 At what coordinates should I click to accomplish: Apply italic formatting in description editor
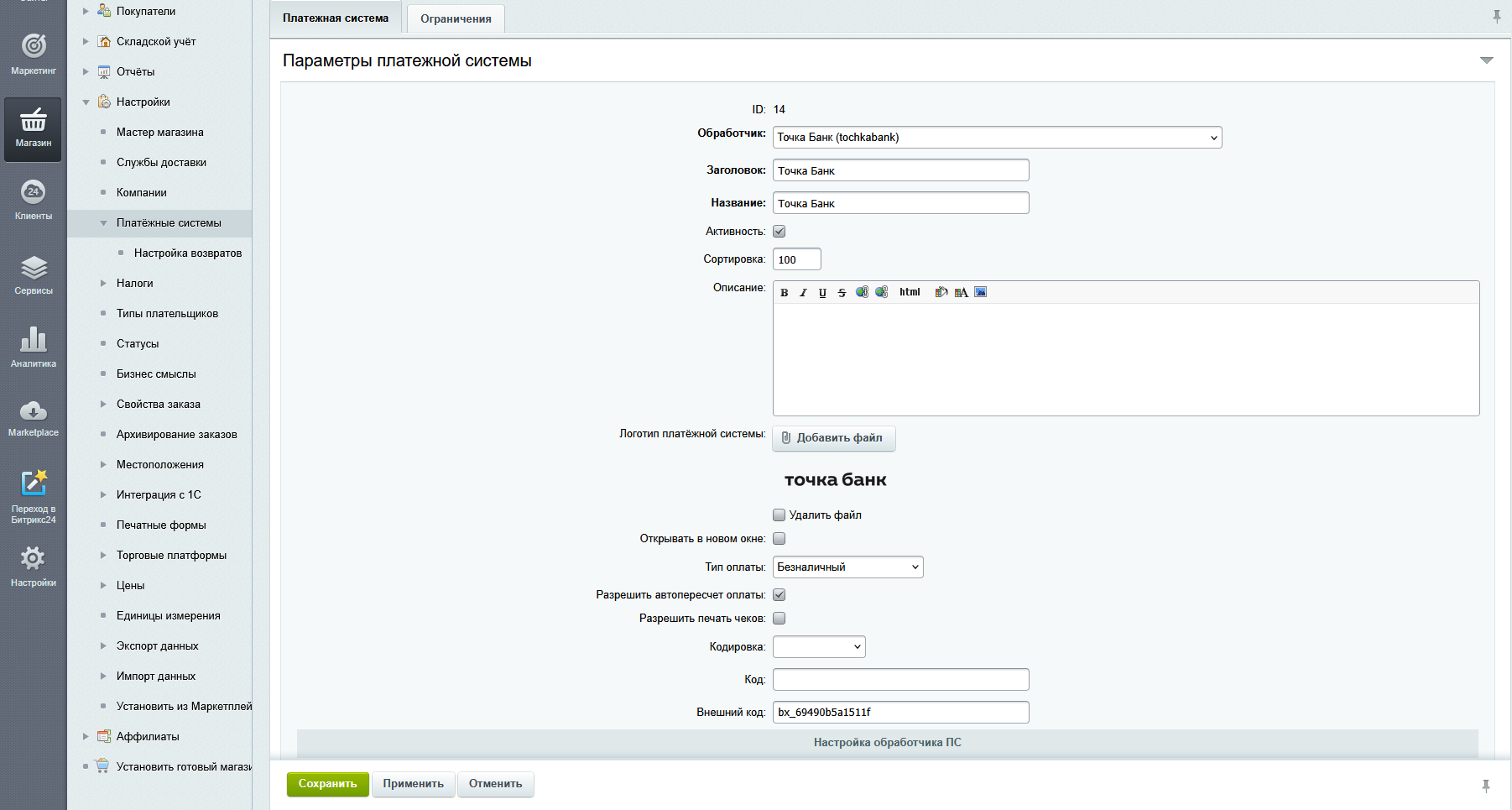pos(803,293)
